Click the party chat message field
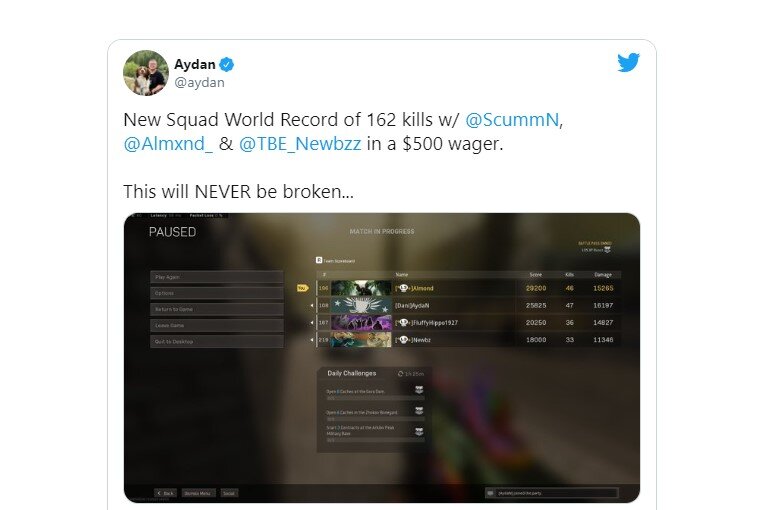 551,493
